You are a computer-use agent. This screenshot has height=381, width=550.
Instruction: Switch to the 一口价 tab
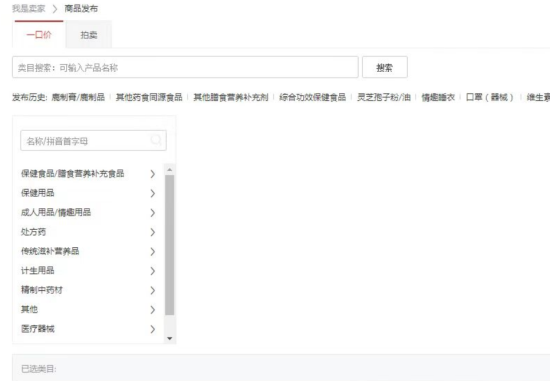click(39, 34)
